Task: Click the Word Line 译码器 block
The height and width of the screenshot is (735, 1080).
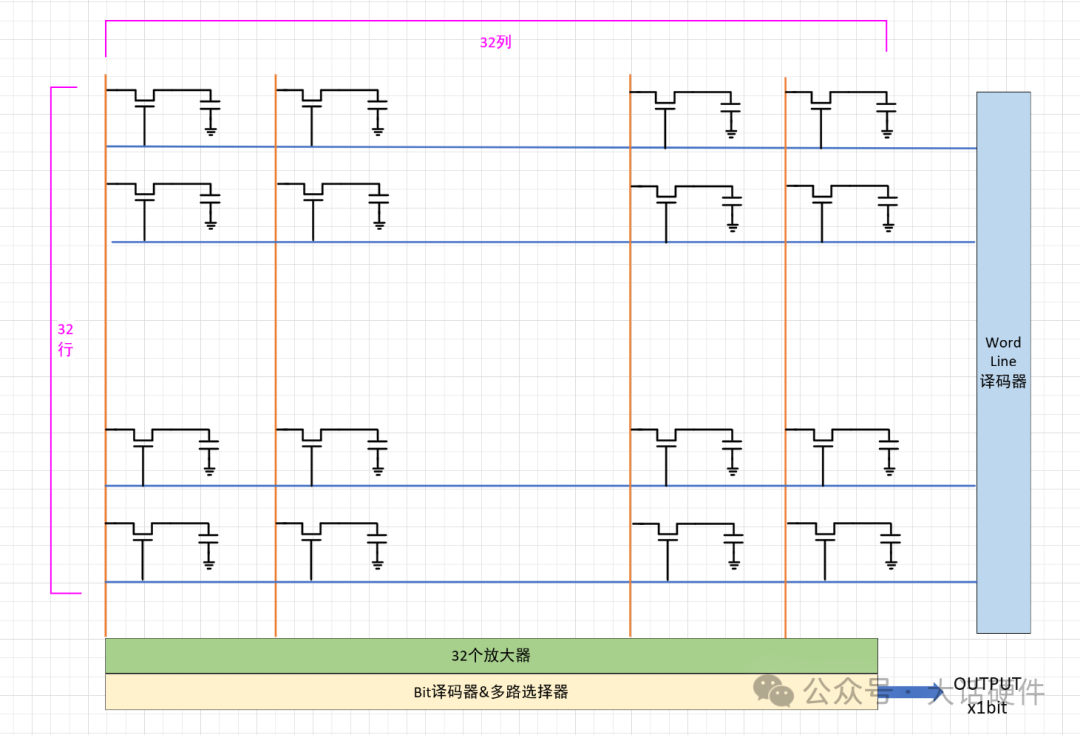Action: (1003, 362)
